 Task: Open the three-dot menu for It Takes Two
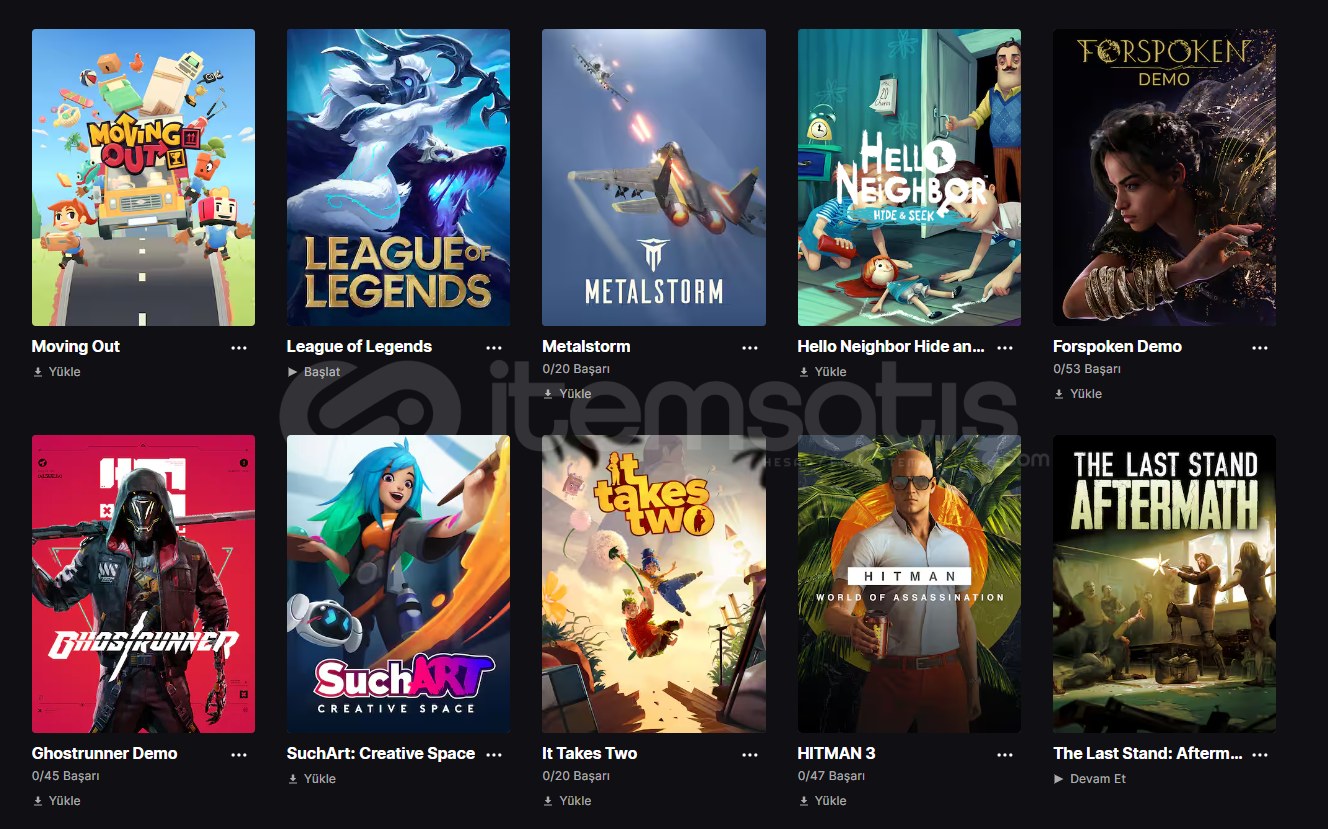750,755
